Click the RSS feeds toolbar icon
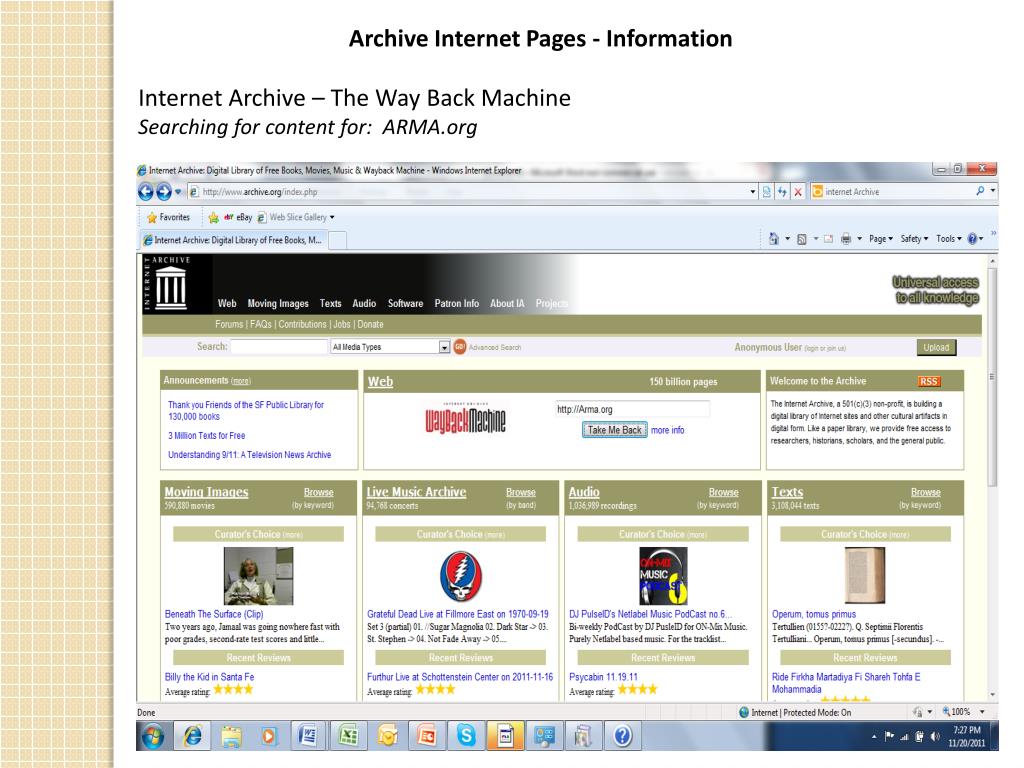The height and width of the screenshot is (768, 1024). pos(802,239)
